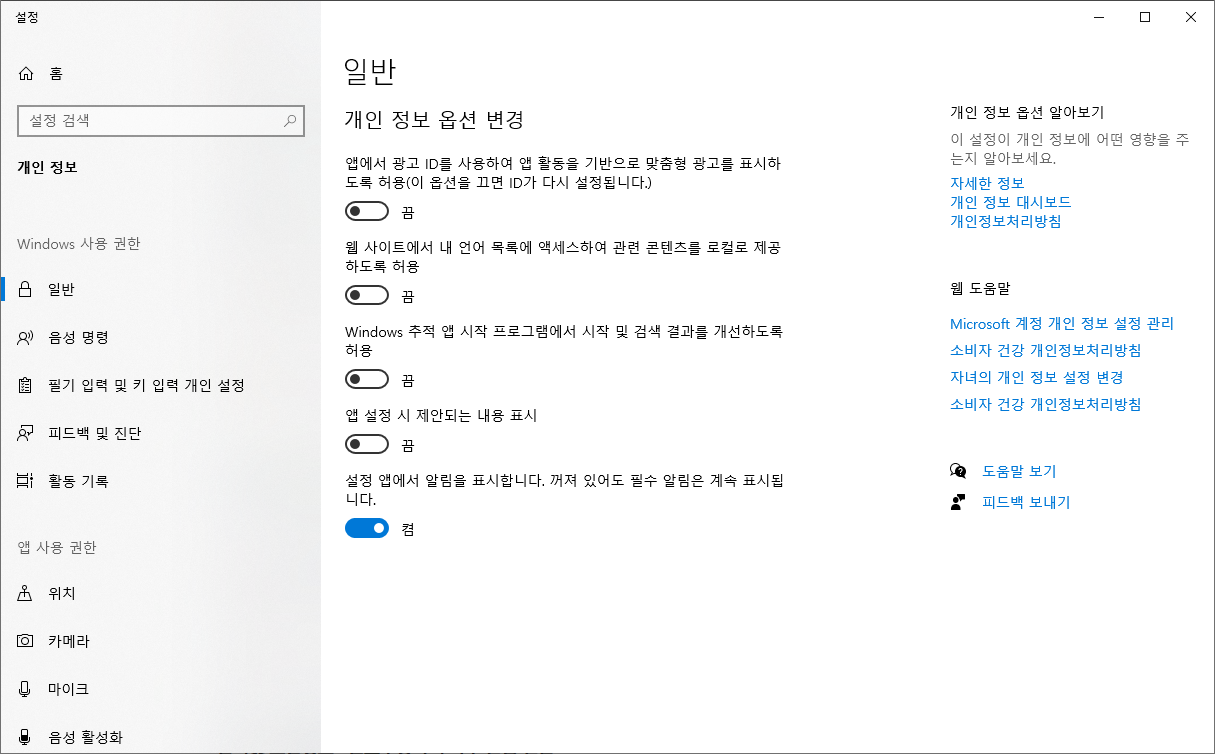Turn off the settings app notifications toggle
Image resolution: width=1215 pixels, height=754 pixels.
tap(366, 527)
